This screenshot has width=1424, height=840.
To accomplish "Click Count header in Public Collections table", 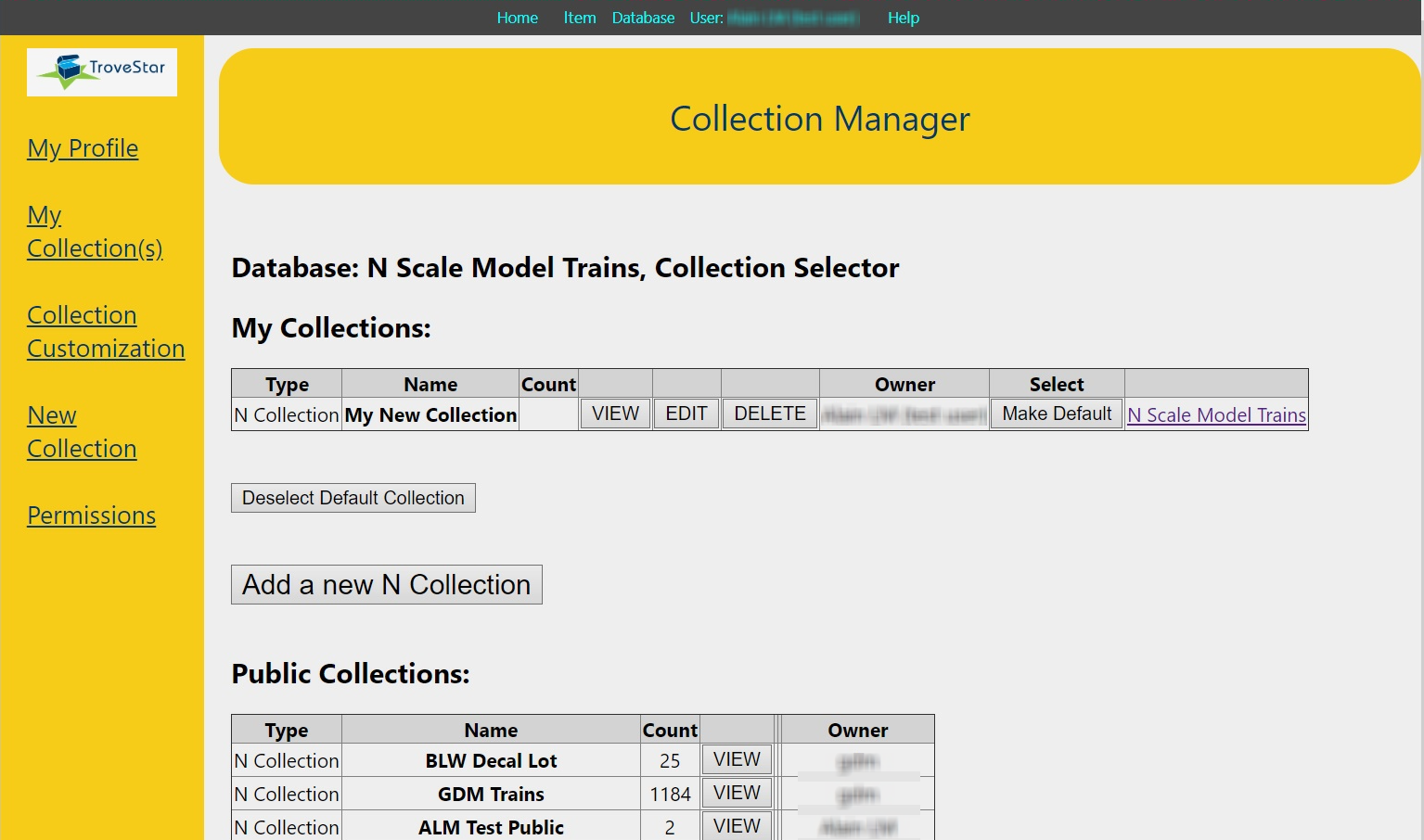I will coord(670,730).
